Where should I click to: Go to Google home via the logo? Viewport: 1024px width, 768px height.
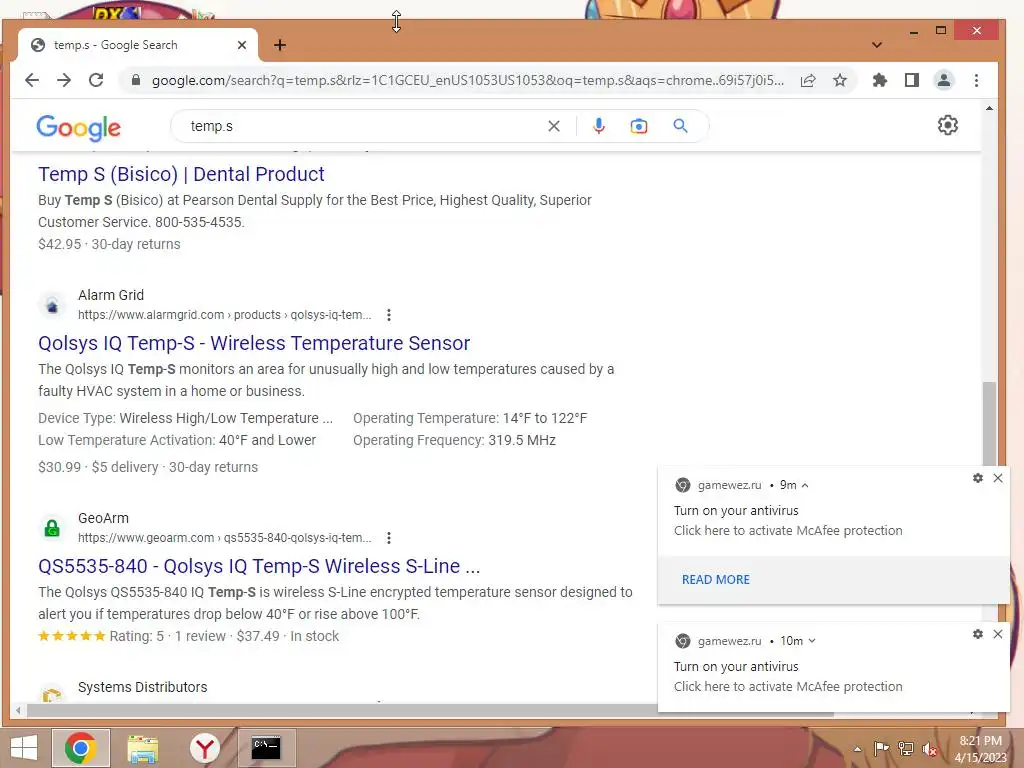(x=78, y=127)
